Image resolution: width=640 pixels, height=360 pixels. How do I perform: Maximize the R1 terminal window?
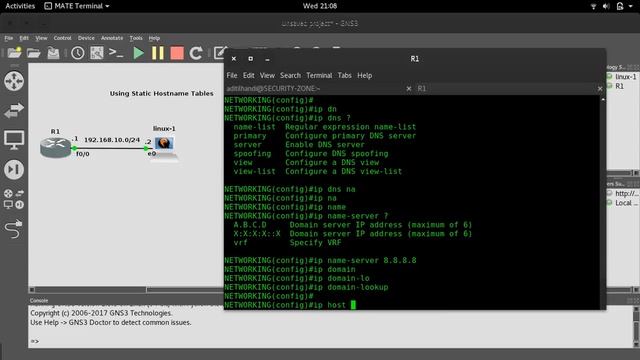(251, 59)
